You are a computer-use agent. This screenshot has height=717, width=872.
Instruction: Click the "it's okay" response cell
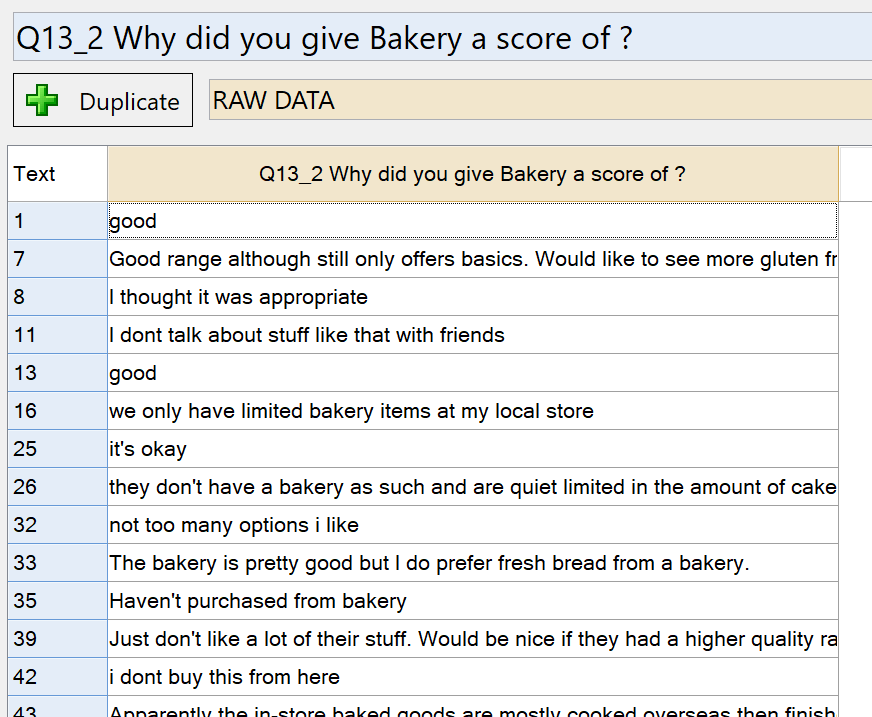pyautogui.click(x=473, y=448)
